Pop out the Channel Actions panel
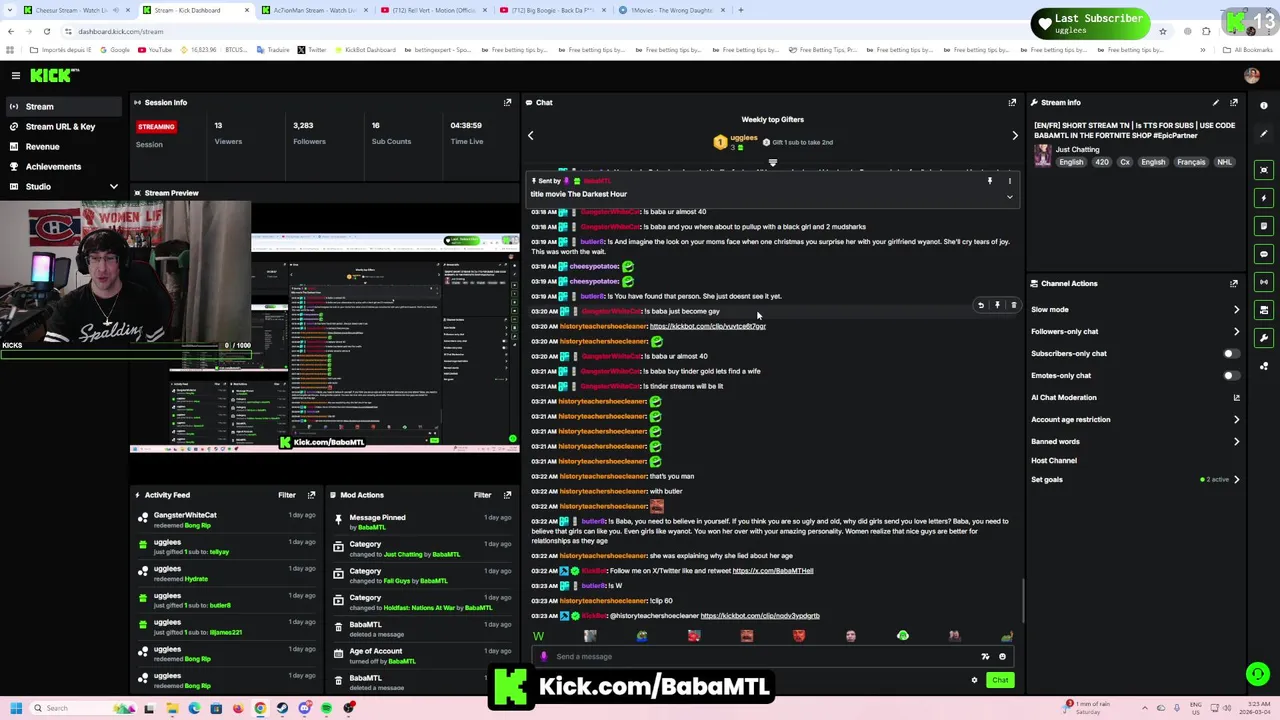This screenshot has height=720, width=1280. pyautogui.click(x=1234, y=283)
